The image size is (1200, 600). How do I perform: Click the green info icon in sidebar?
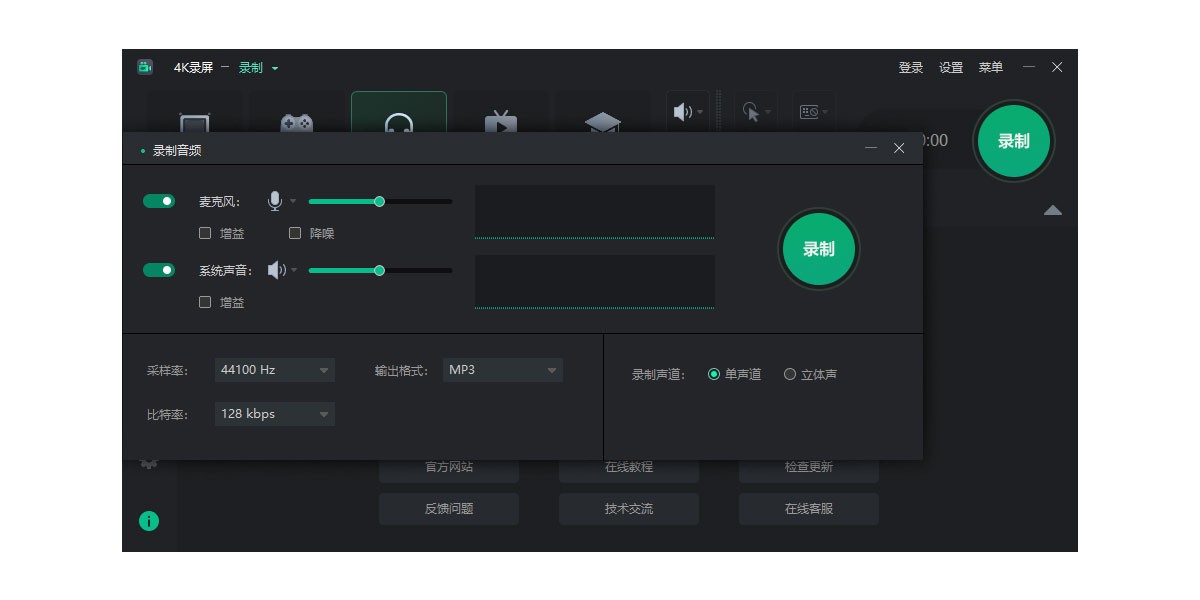[x=149, y=521]
